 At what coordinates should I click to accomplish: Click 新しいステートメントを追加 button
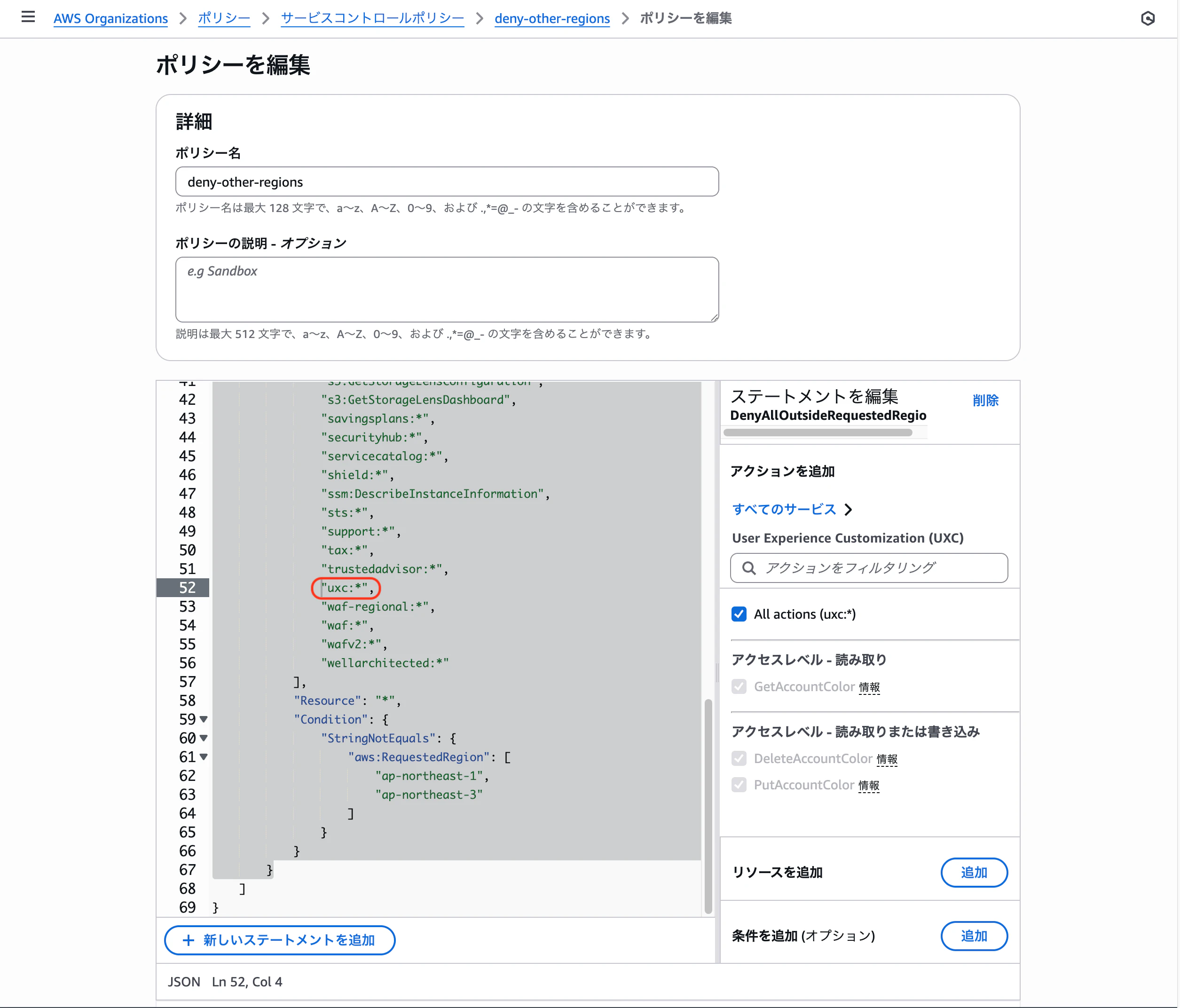pyautogui.click(x=280, y=940)
